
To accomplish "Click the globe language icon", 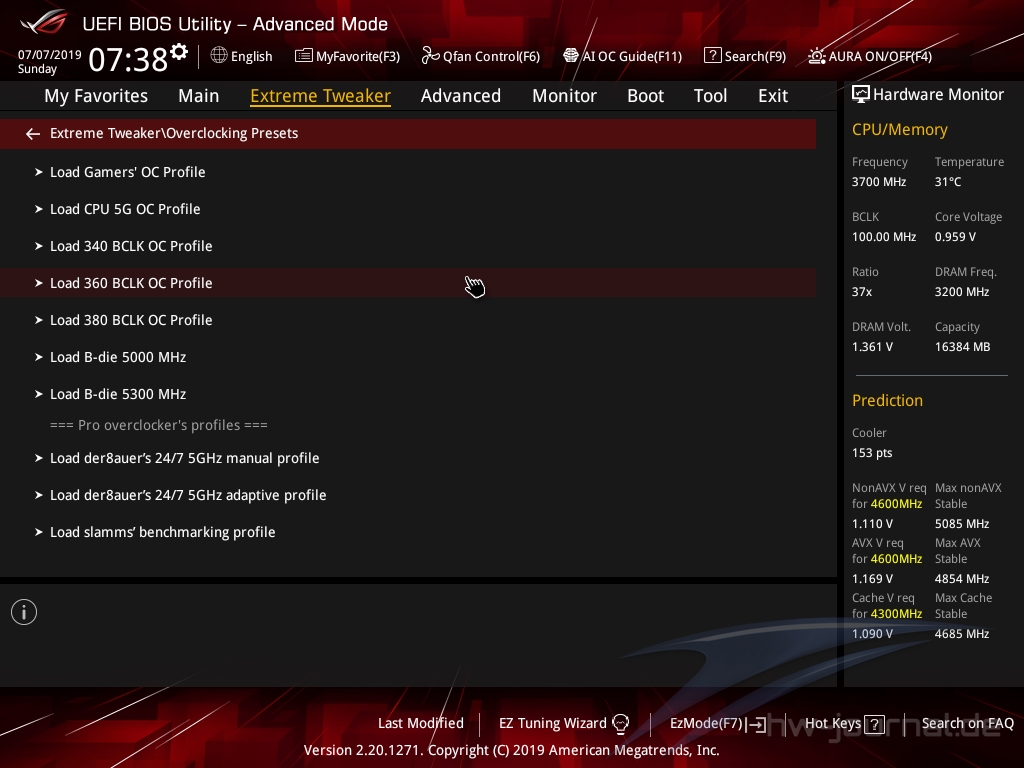I will pos(219,56).
